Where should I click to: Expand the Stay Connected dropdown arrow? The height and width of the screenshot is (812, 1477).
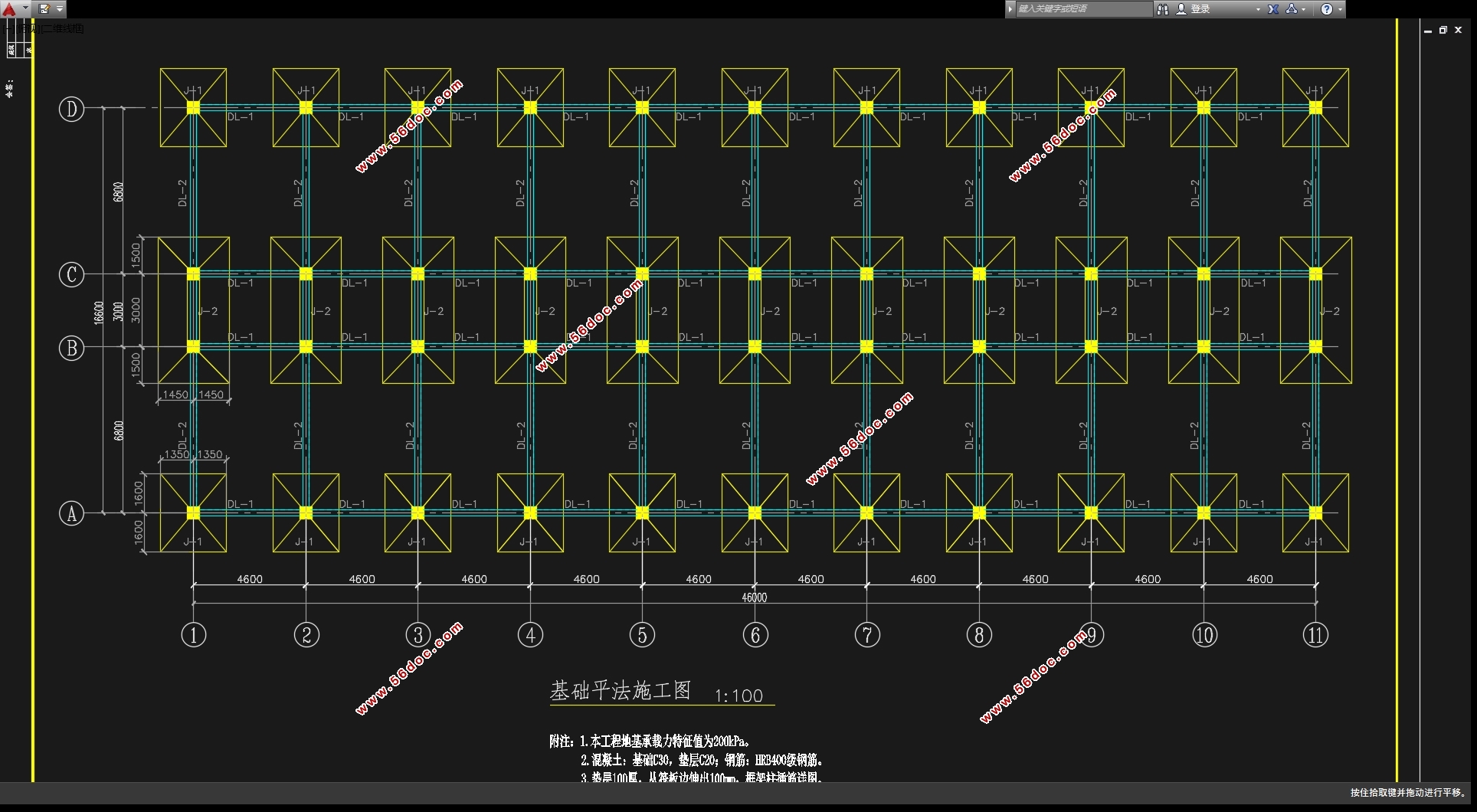(x=1304, y=9)
